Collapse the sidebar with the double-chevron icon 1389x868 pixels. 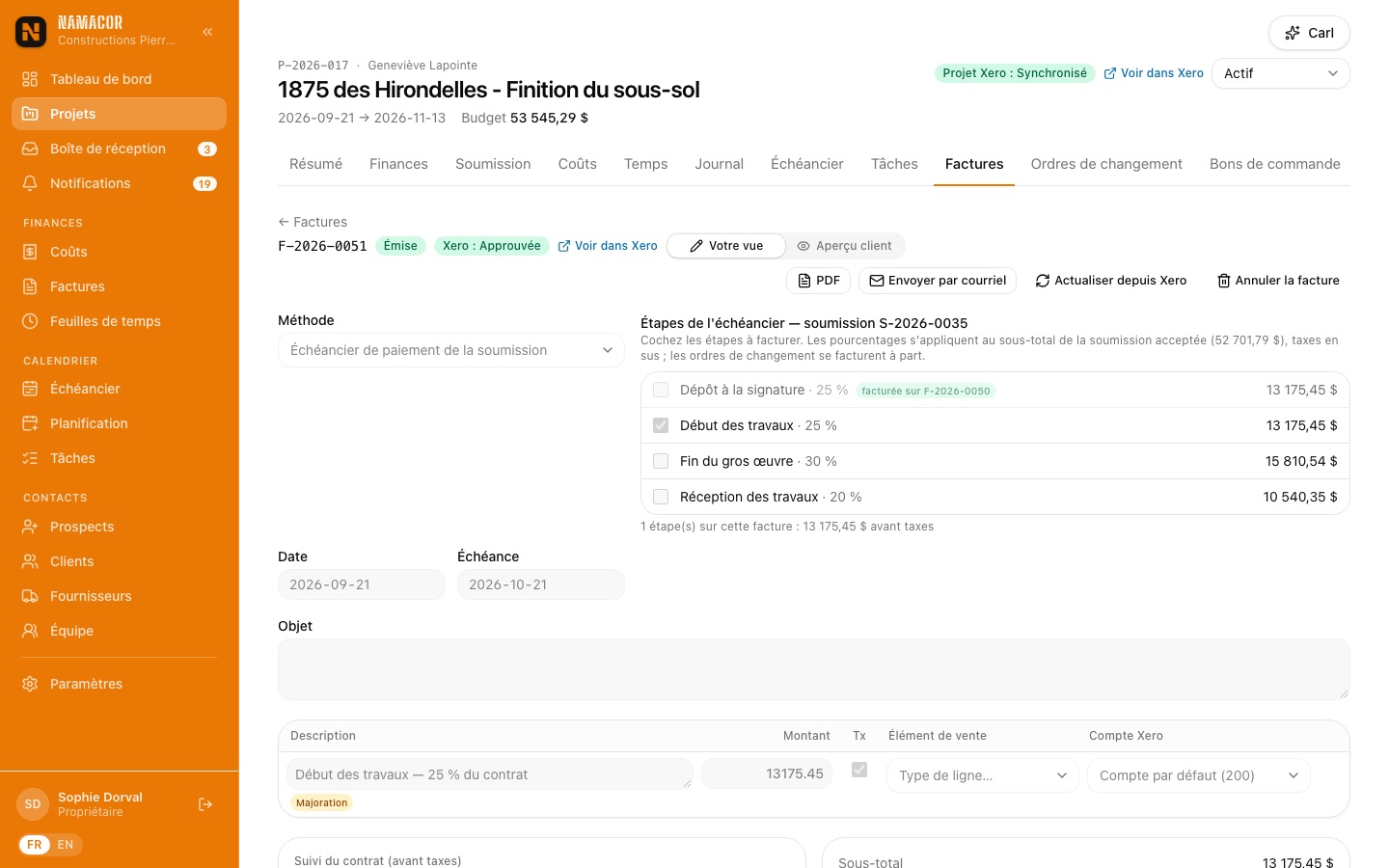pyautogui.click(x=207, y=32)
